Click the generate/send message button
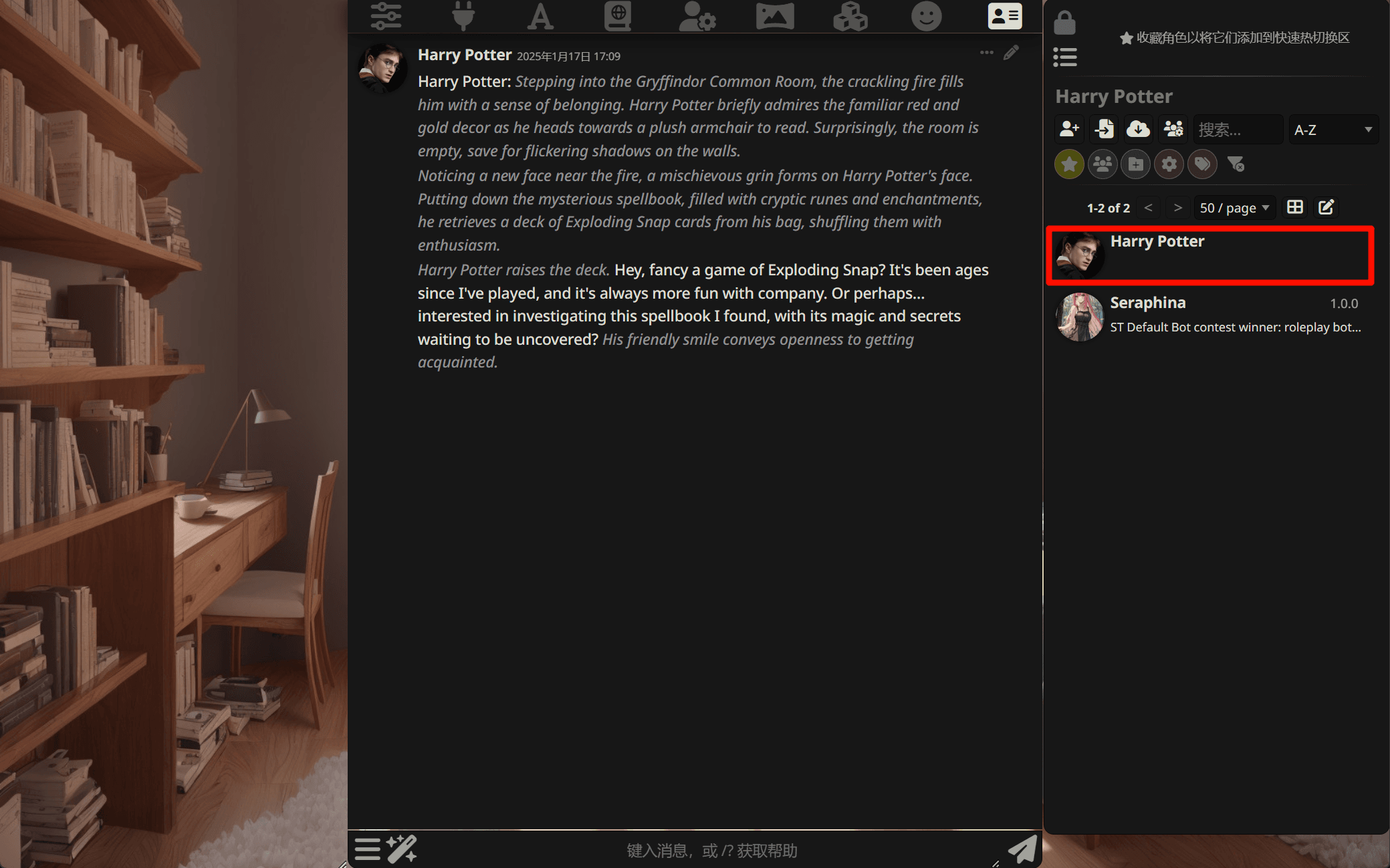 pyautogui.click(x=1025, y=848)
